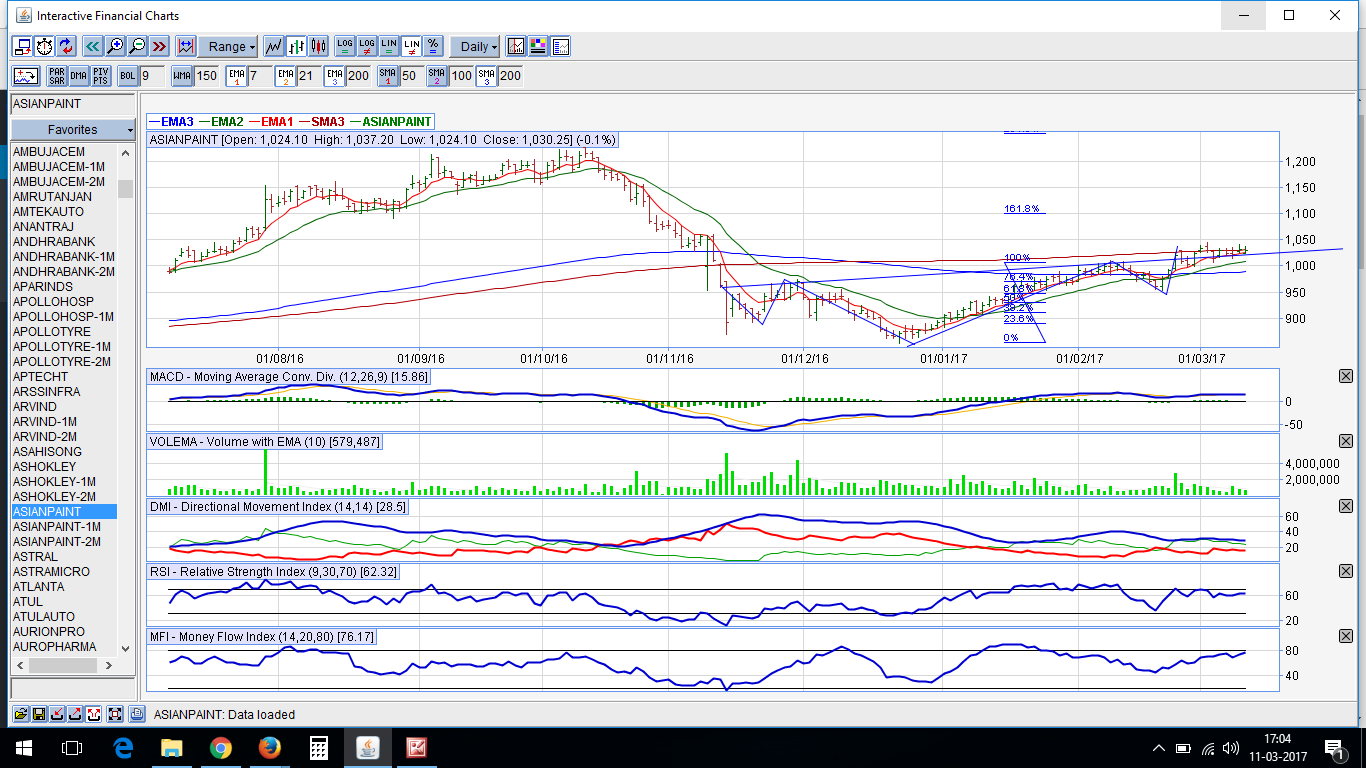Toggle the PIV PTS pivot points button
The width and height of the screenshot is (1366, 768).
[x=101, y=76]
